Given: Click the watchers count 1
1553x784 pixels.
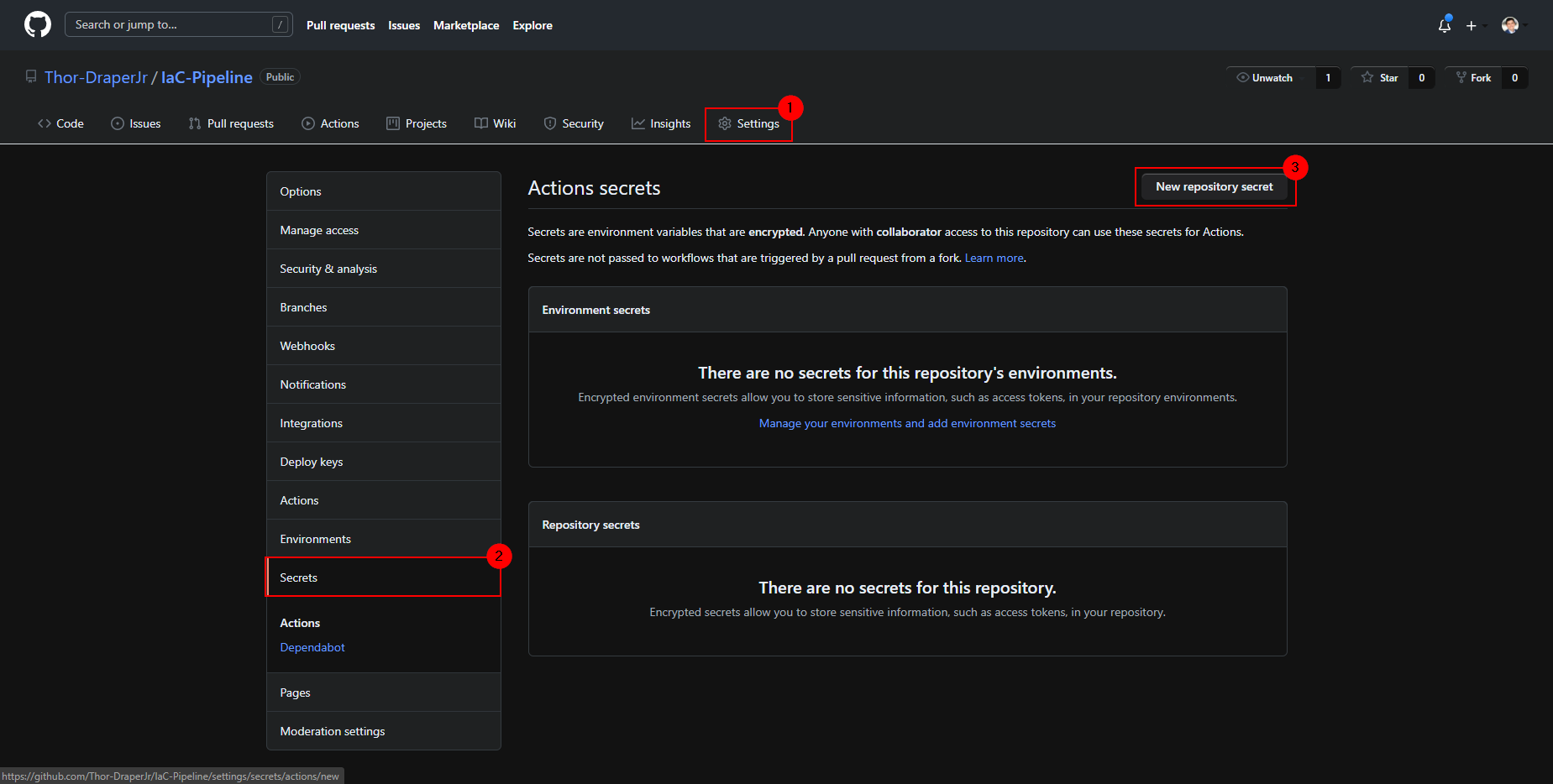Looking at the screenshot, I should pyautogui.click(x=1328, y=77).
